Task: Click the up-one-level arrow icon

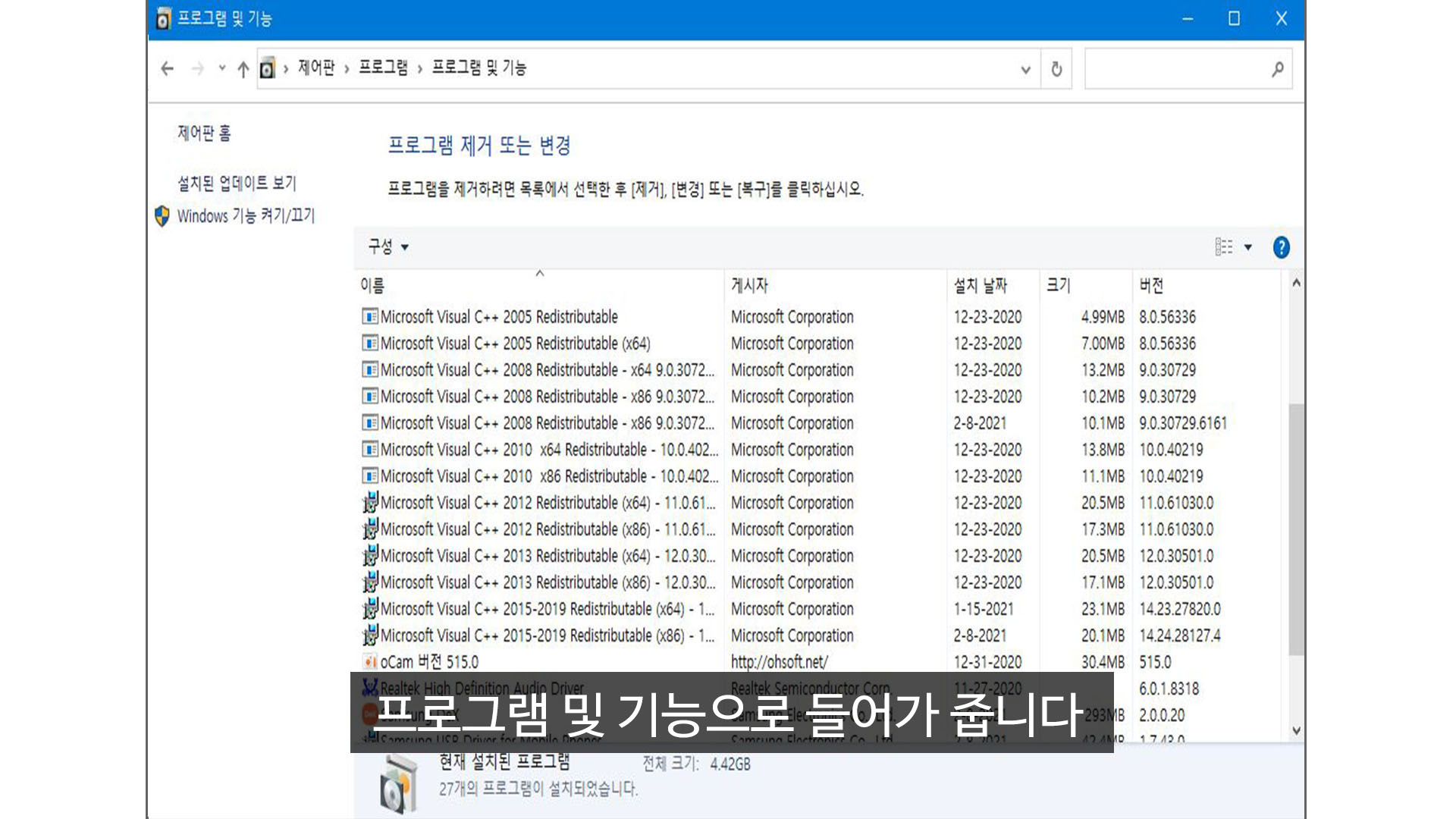Action: click(x=243, y=70)
